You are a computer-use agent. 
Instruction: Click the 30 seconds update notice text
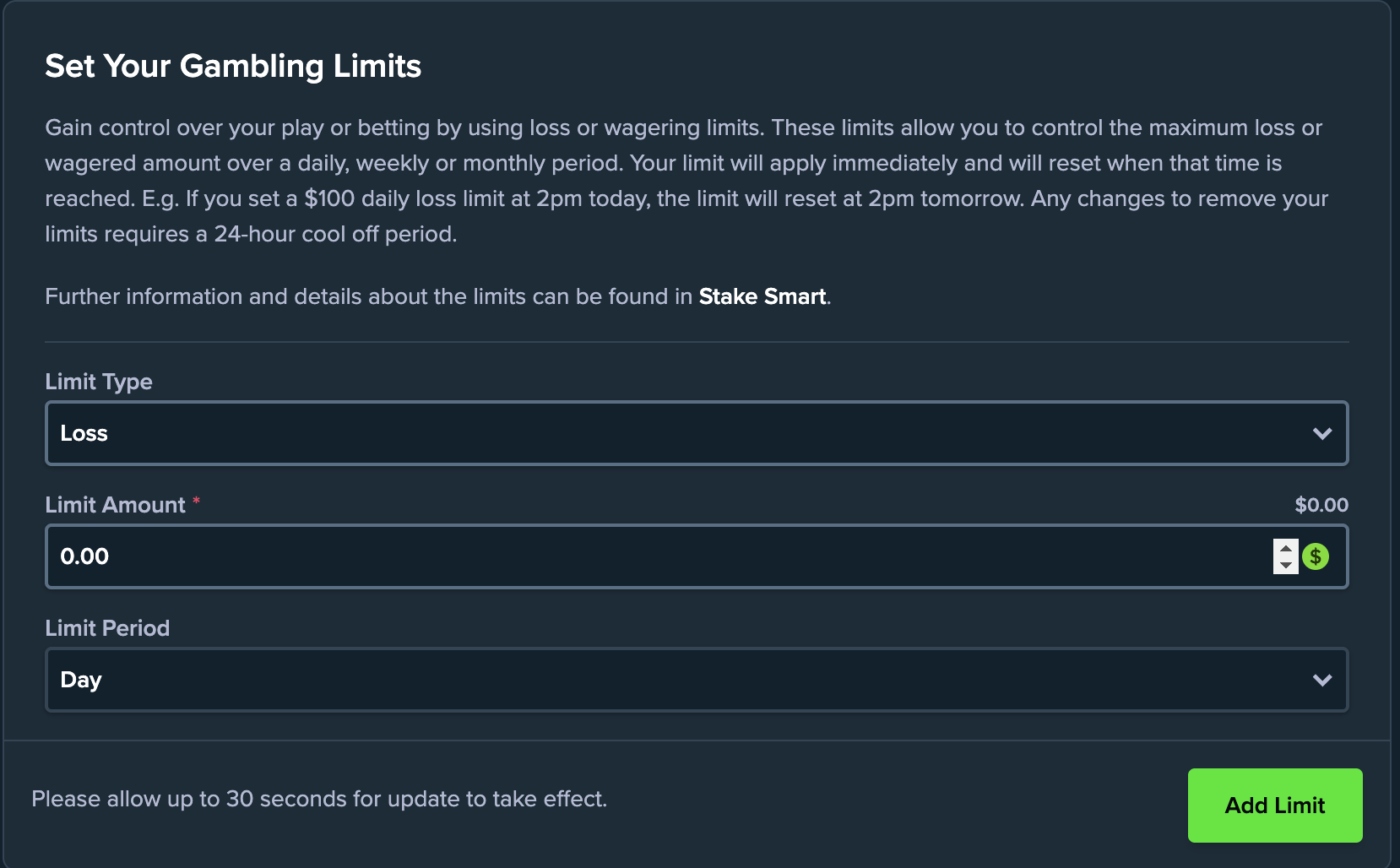coord(319,798)
